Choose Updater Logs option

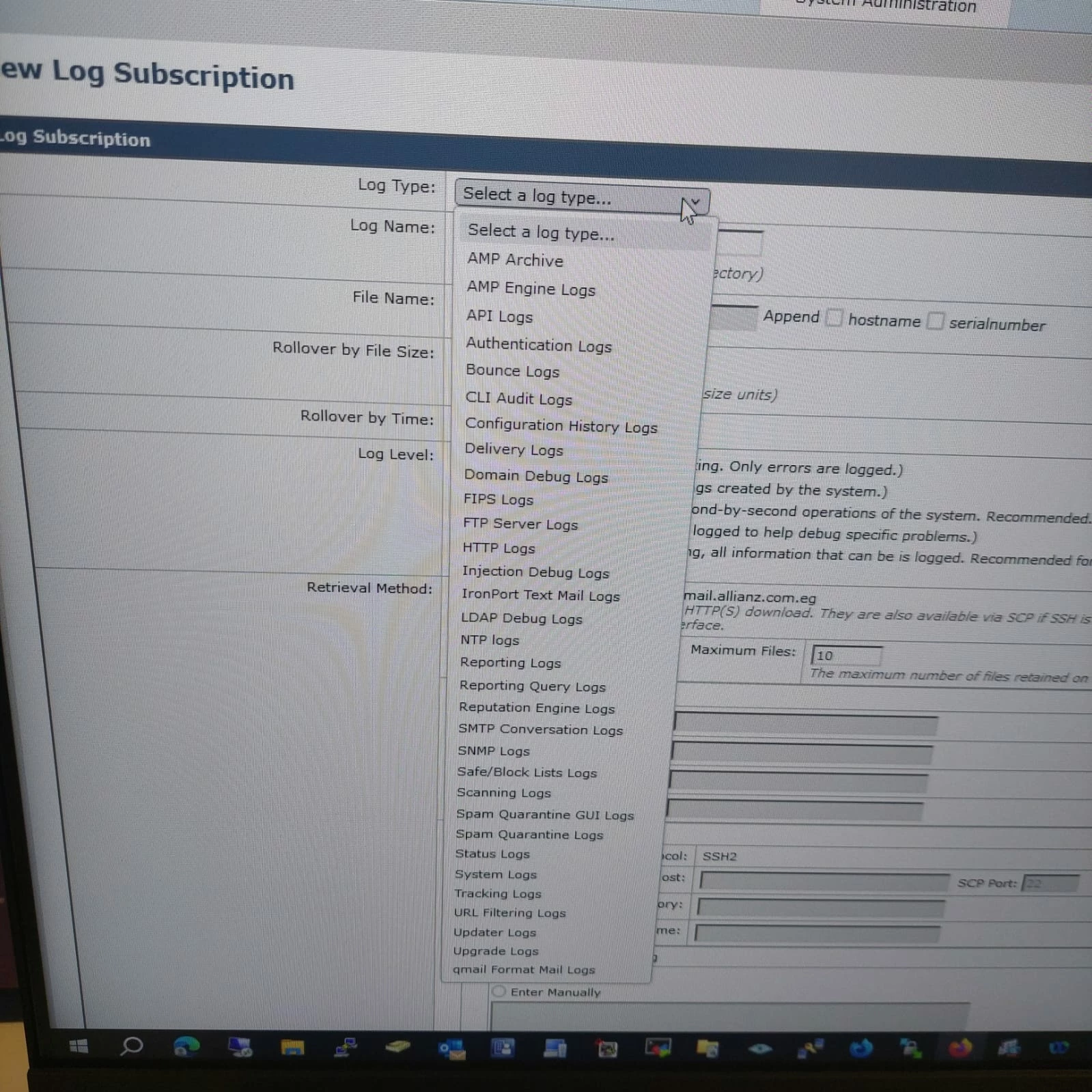pos(494,932)
